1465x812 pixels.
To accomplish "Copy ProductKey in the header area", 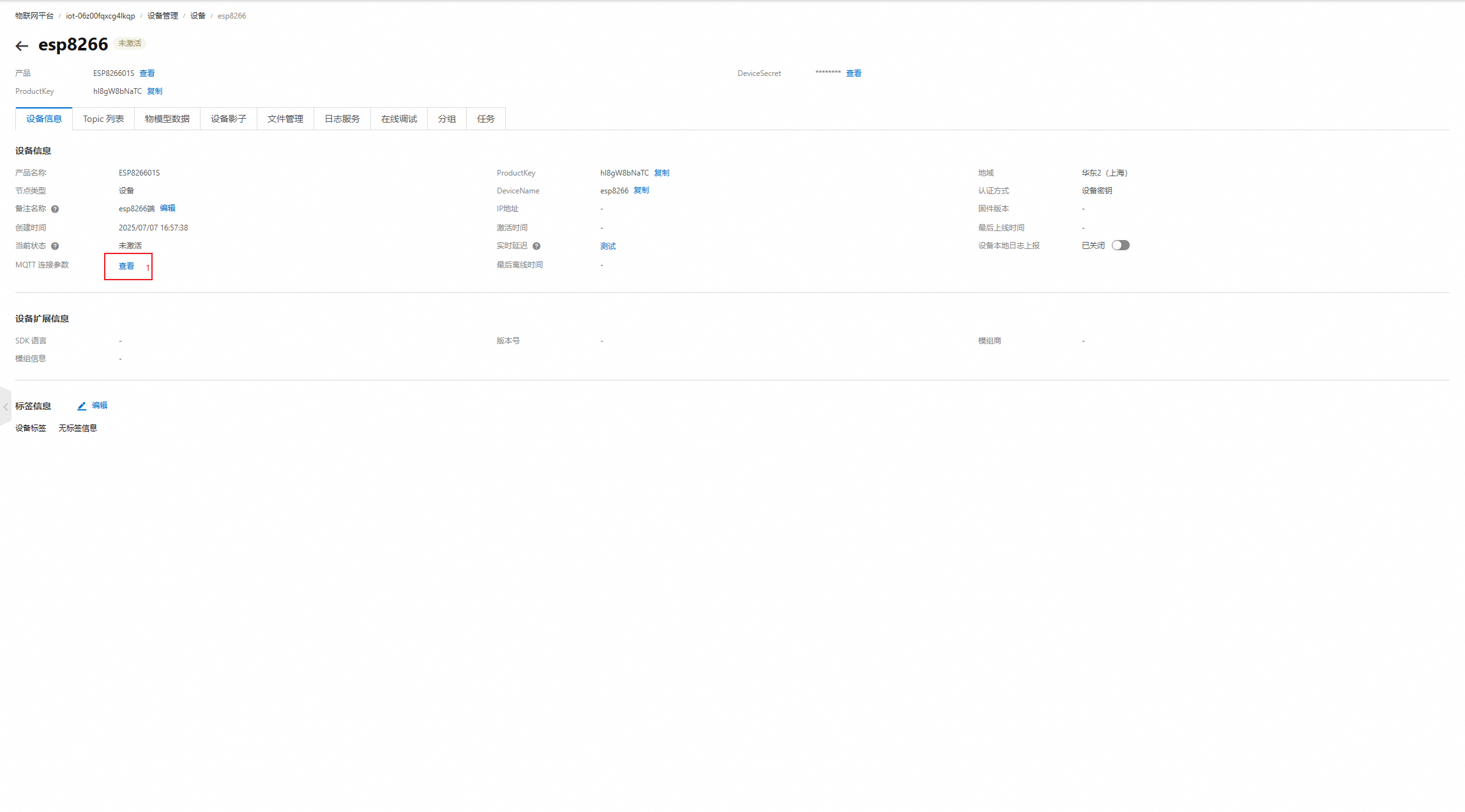I will [155, 91].
